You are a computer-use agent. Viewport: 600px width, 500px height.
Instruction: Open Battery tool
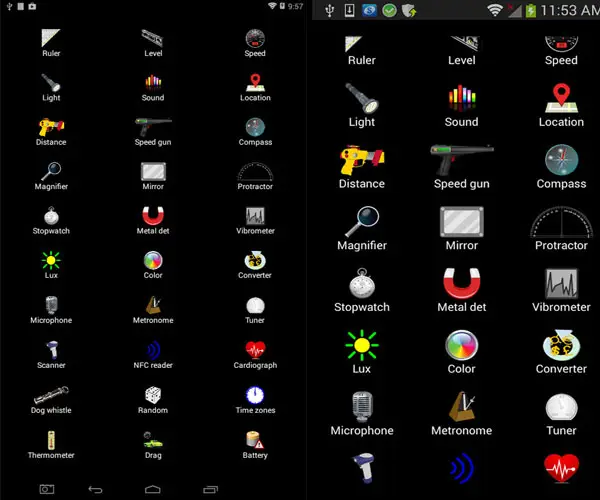[x=255, y=445]
